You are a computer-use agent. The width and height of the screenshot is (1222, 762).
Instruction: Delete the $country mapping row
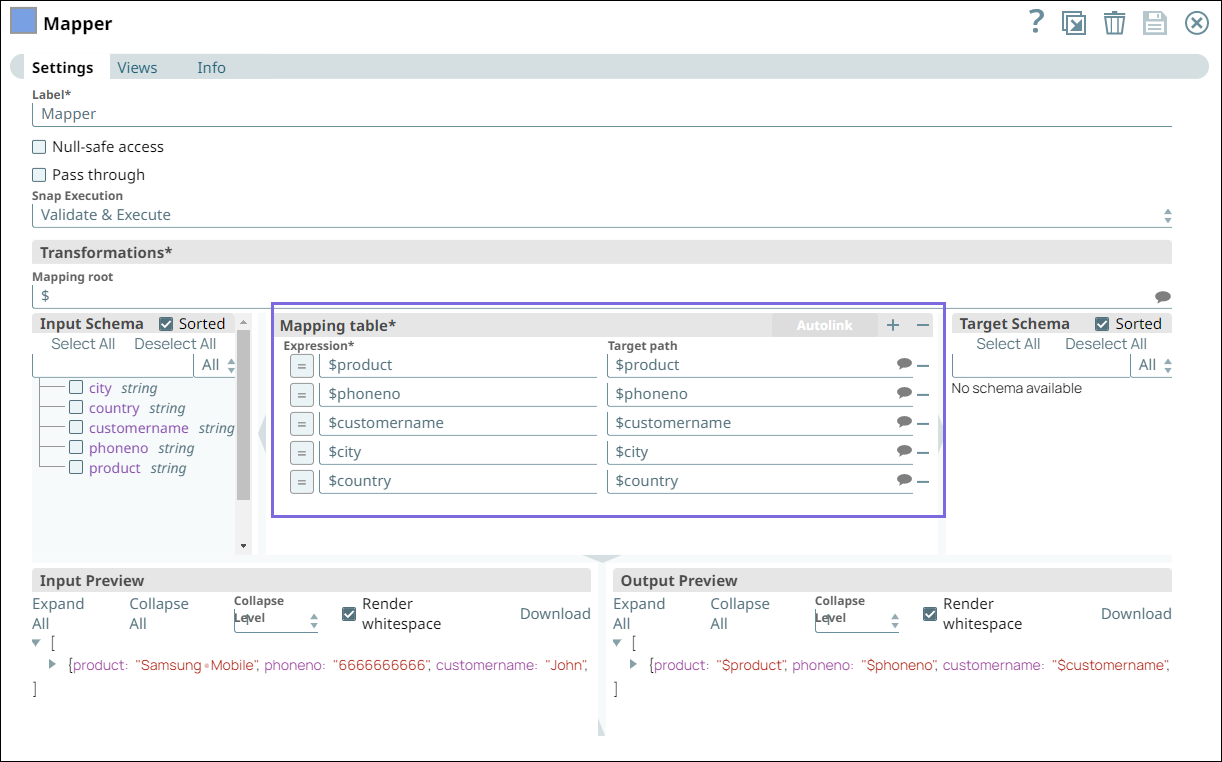pos(923,482)
